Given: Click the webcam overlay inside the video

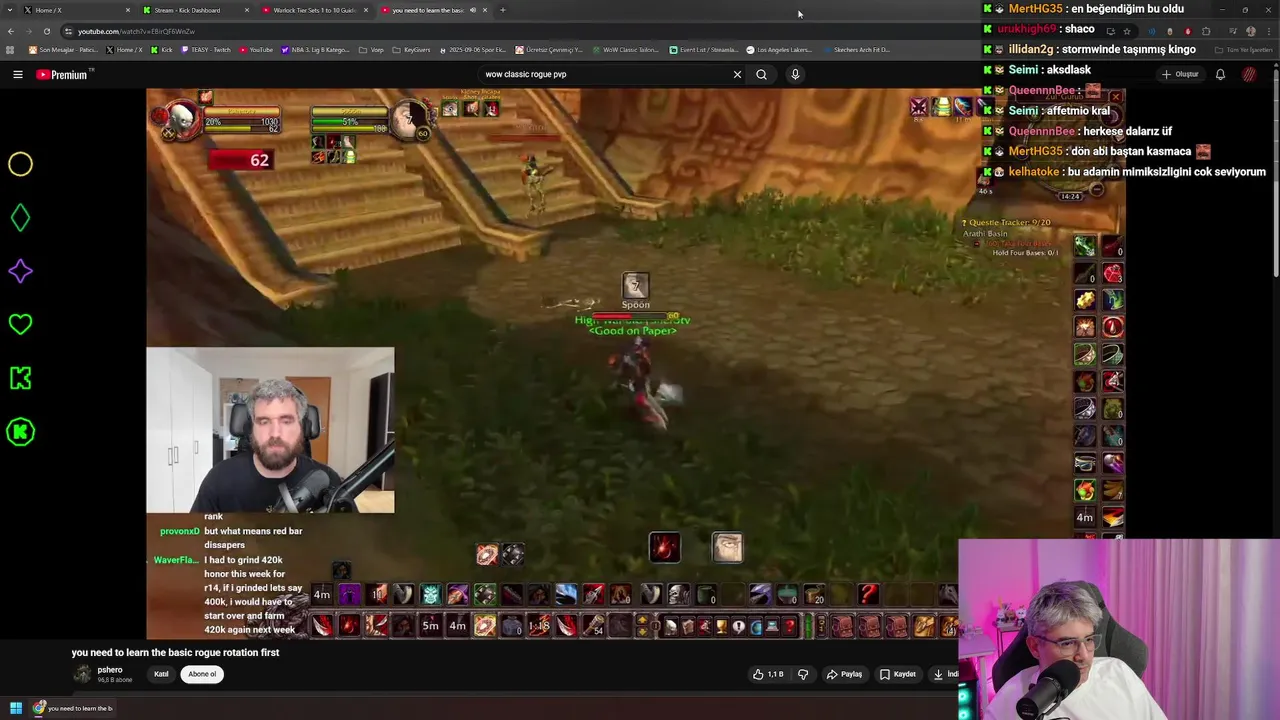Looking at the screenshot, I should click(x=270, y=430).
